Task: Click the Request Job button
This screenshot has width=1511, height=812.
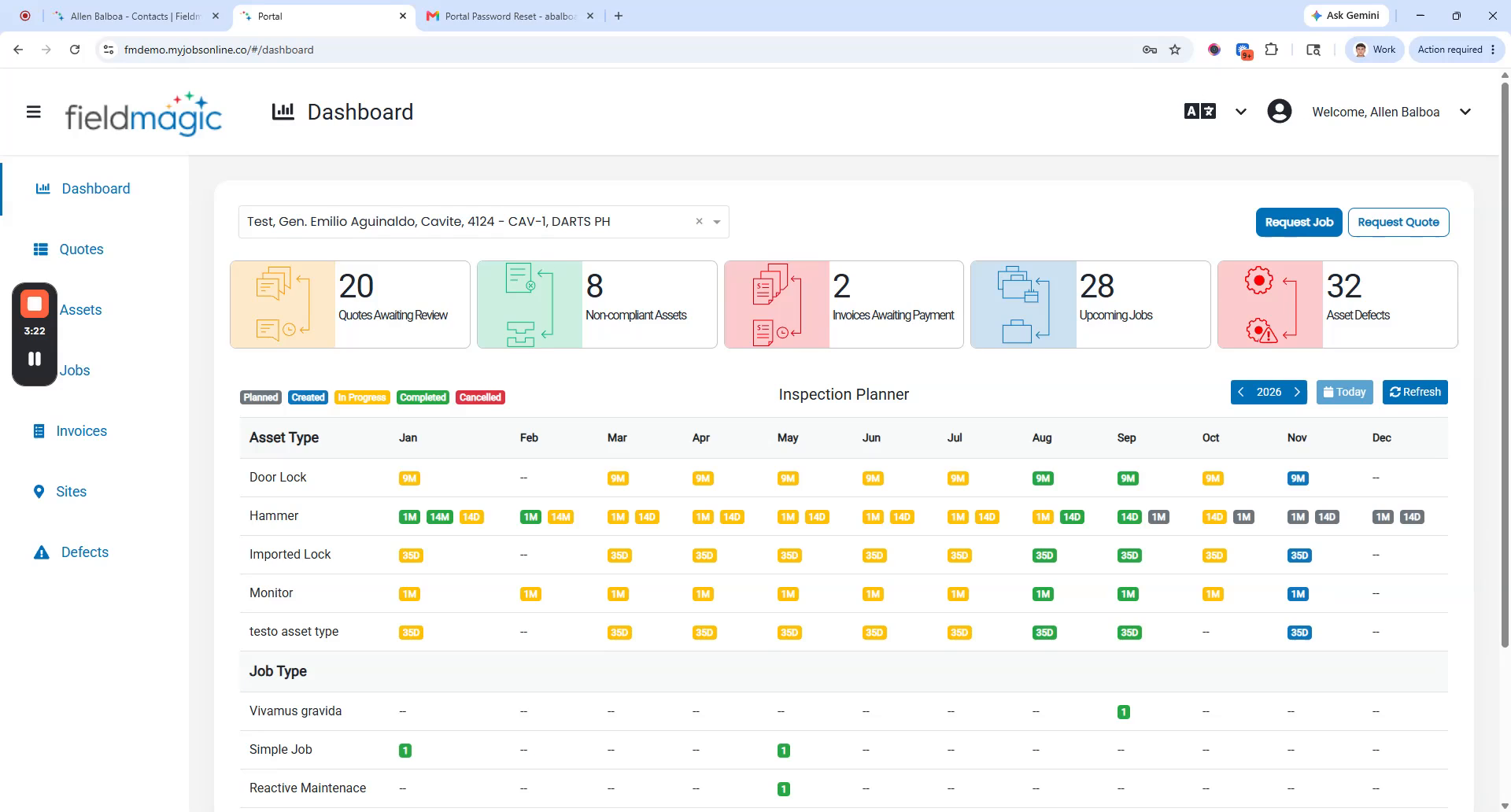Action: [x=1299, y=222]
